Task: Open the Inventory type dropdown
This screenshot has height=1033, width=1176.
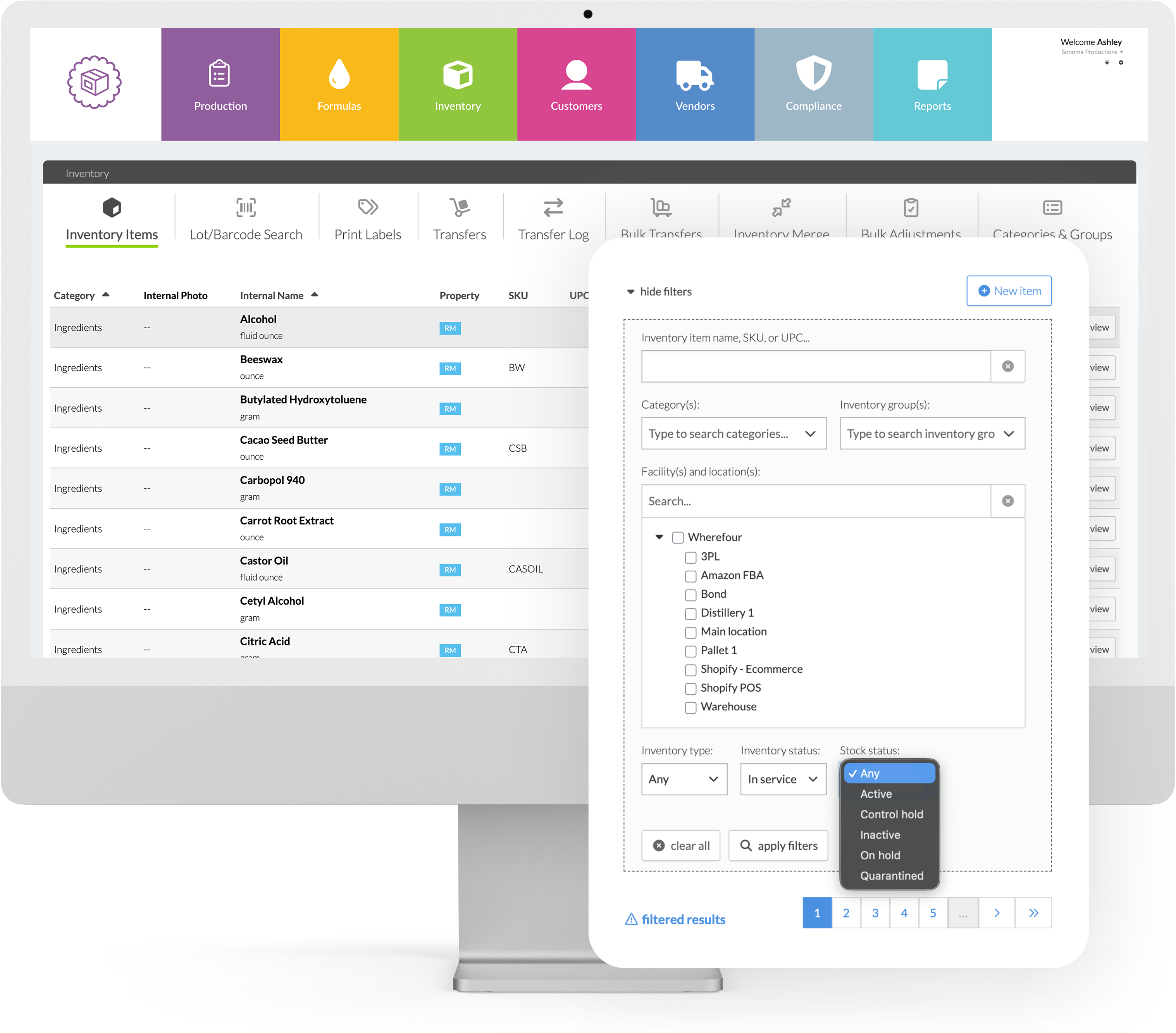Action: [684, 779]
